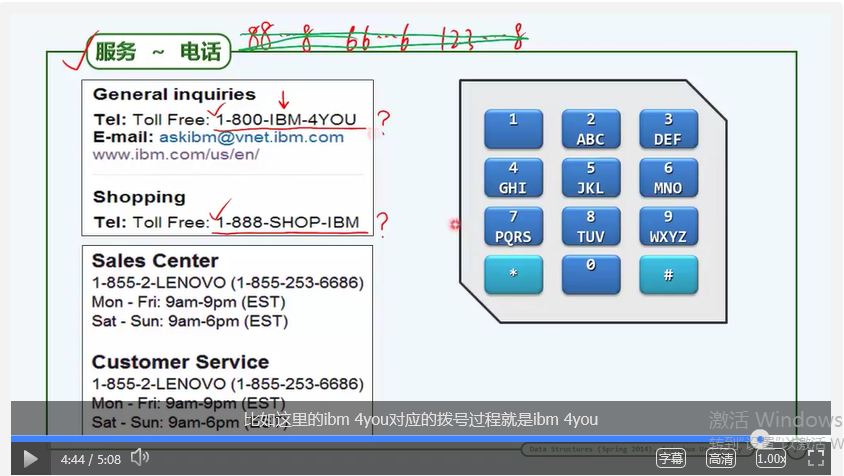Click Sales Center Mon - Fri hours line

(188, 302)
